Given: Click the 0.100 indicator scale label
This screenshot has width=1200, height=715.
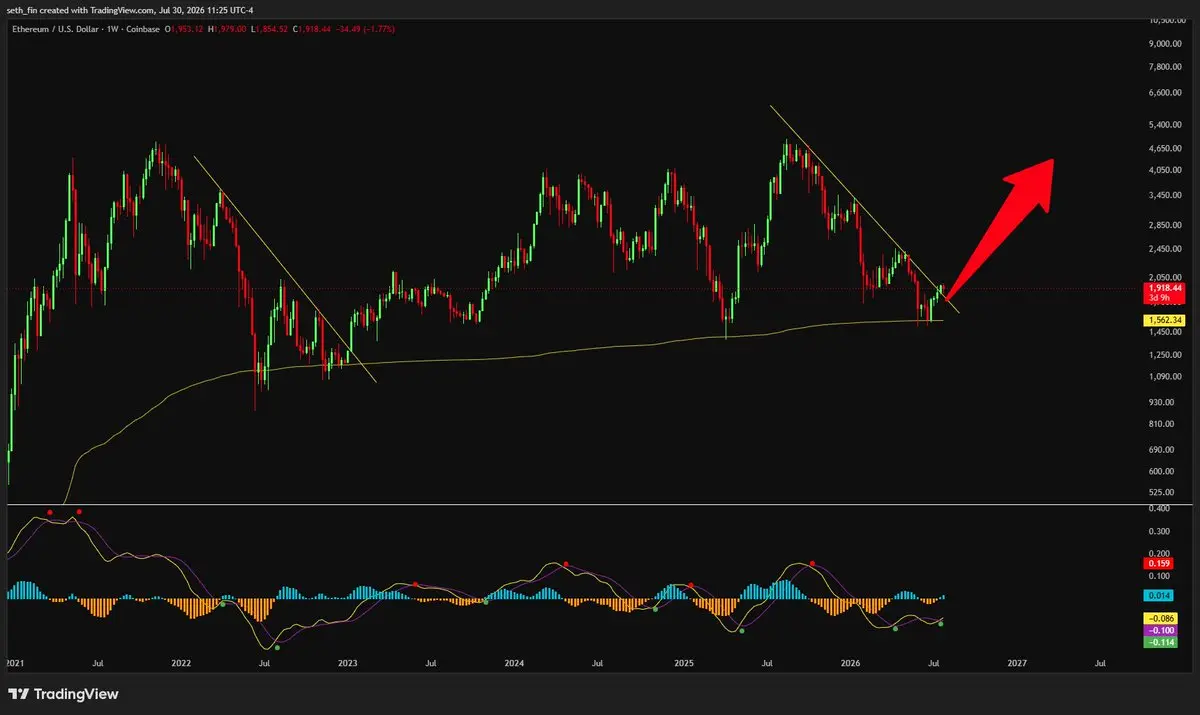Looking at the screenshot, I should click(1158, 576).
